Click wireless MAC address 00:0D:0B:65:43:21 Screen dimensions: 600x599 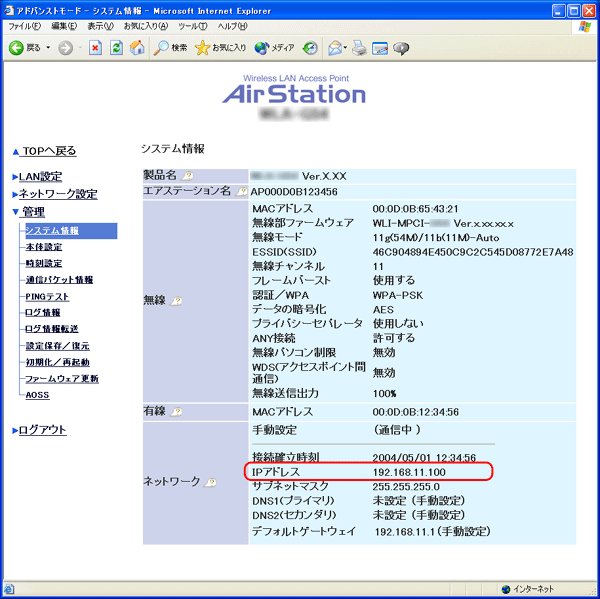(x=415, y=209)
